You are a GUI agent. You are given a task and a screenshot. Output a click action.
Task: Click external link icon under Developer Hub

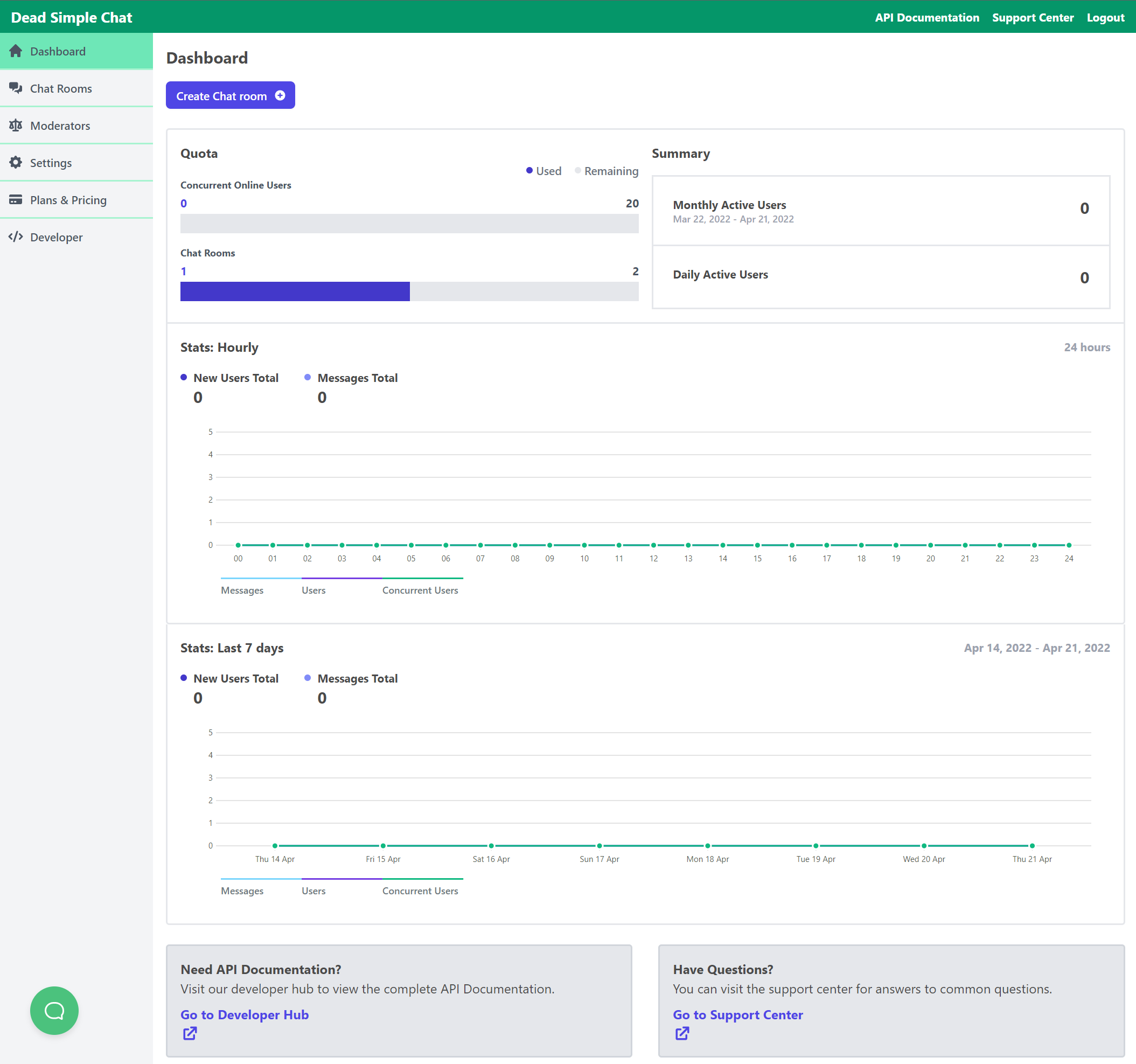190,1033
